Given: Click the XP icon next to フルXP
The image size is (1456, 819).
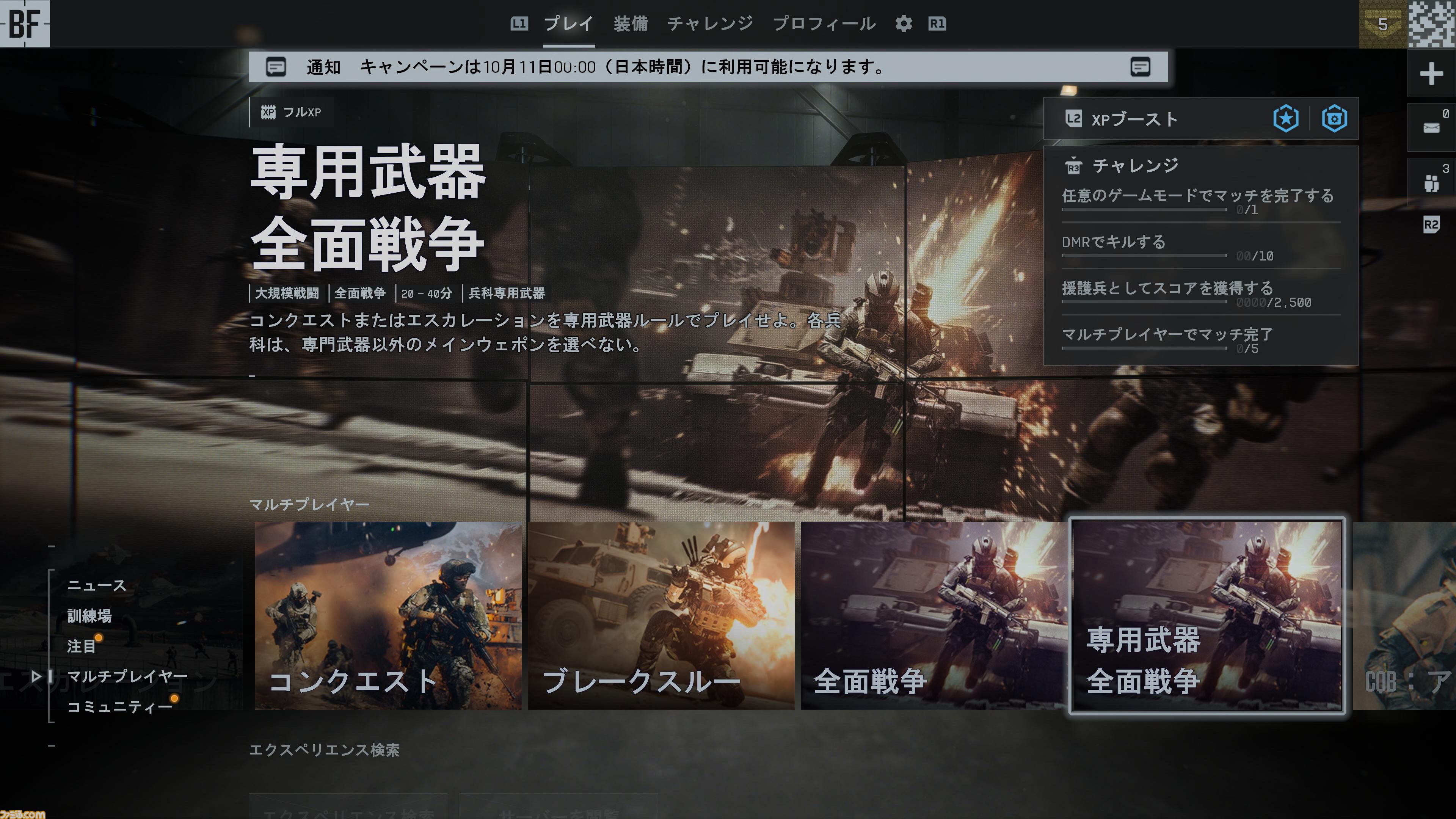Looking at the screenshot, I should 268,112.
